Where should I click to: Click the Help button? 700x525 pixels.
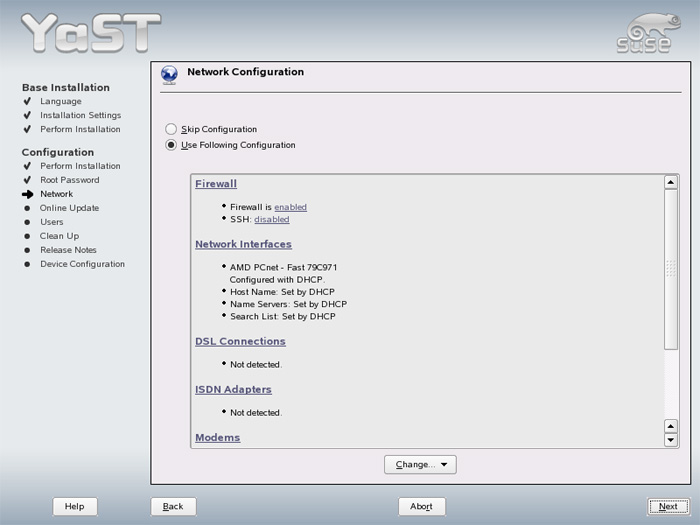coord(75,506)
